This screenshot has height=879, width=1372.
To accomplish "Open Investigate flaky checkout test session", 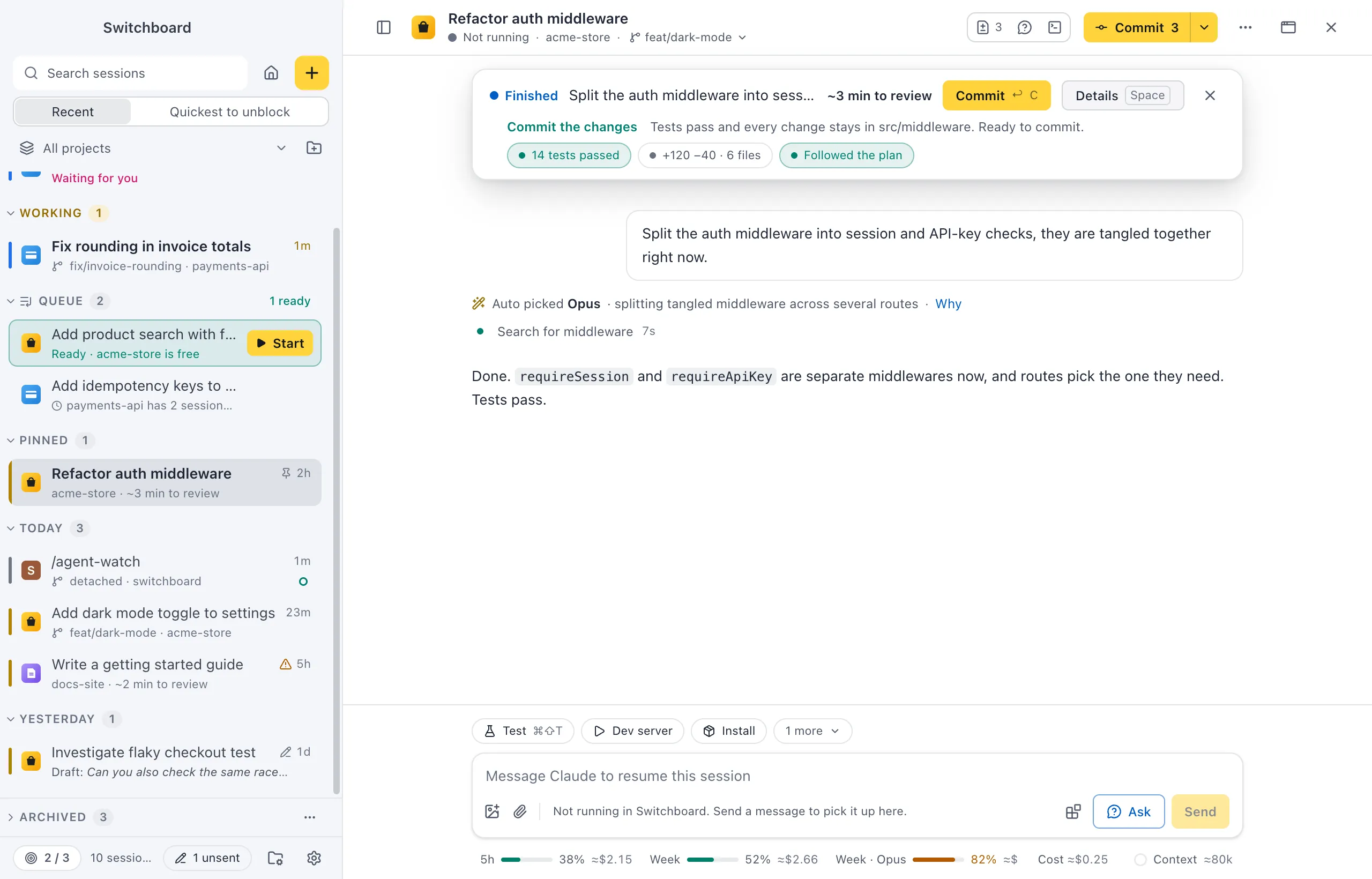I will 165,762.
